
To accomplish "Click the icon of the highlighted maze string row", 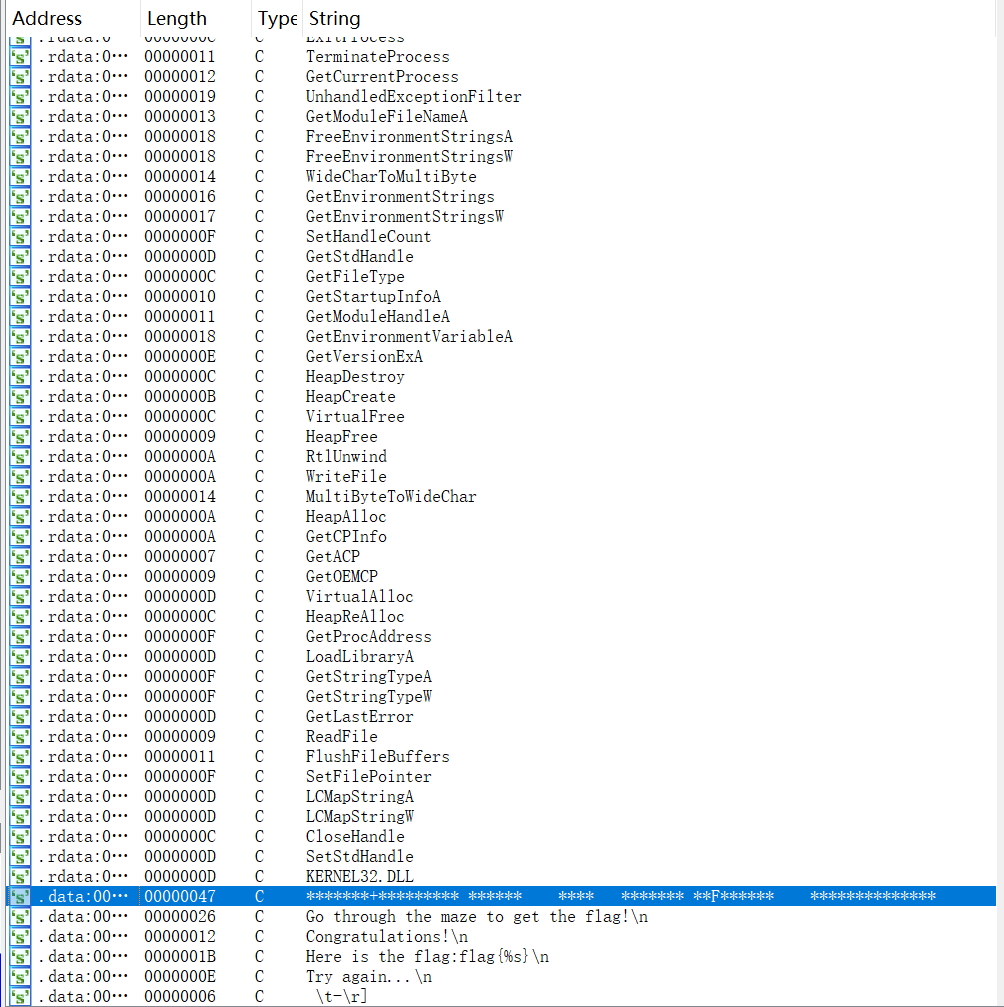I will click(x=20, y=897).
